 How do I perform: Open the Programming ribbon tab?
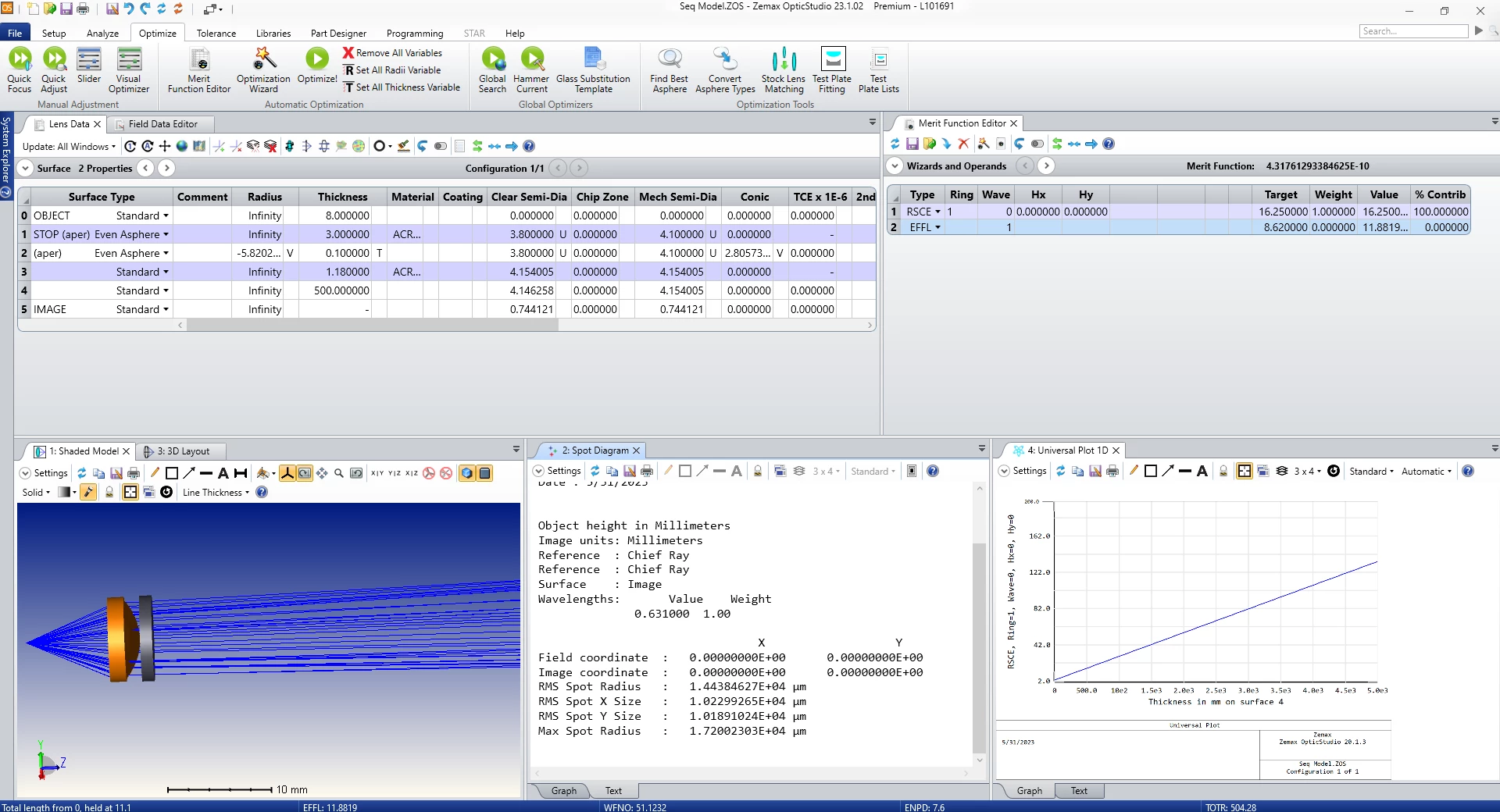tap(415, 34)
